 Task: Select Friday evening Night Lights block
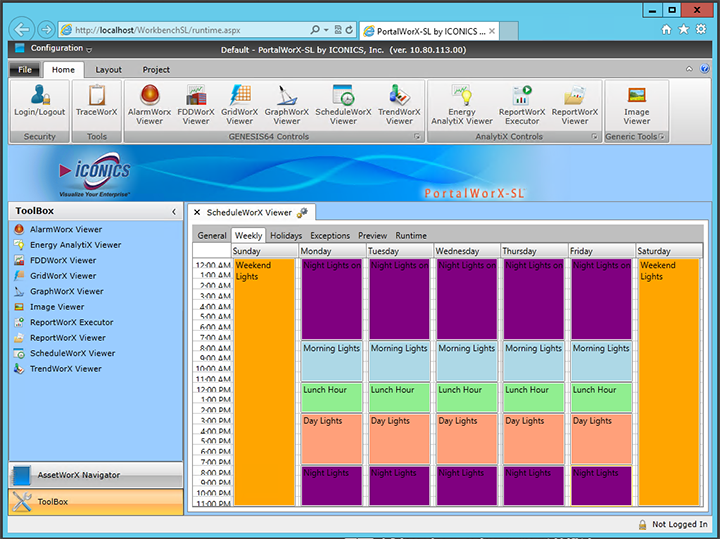[601, 486]
